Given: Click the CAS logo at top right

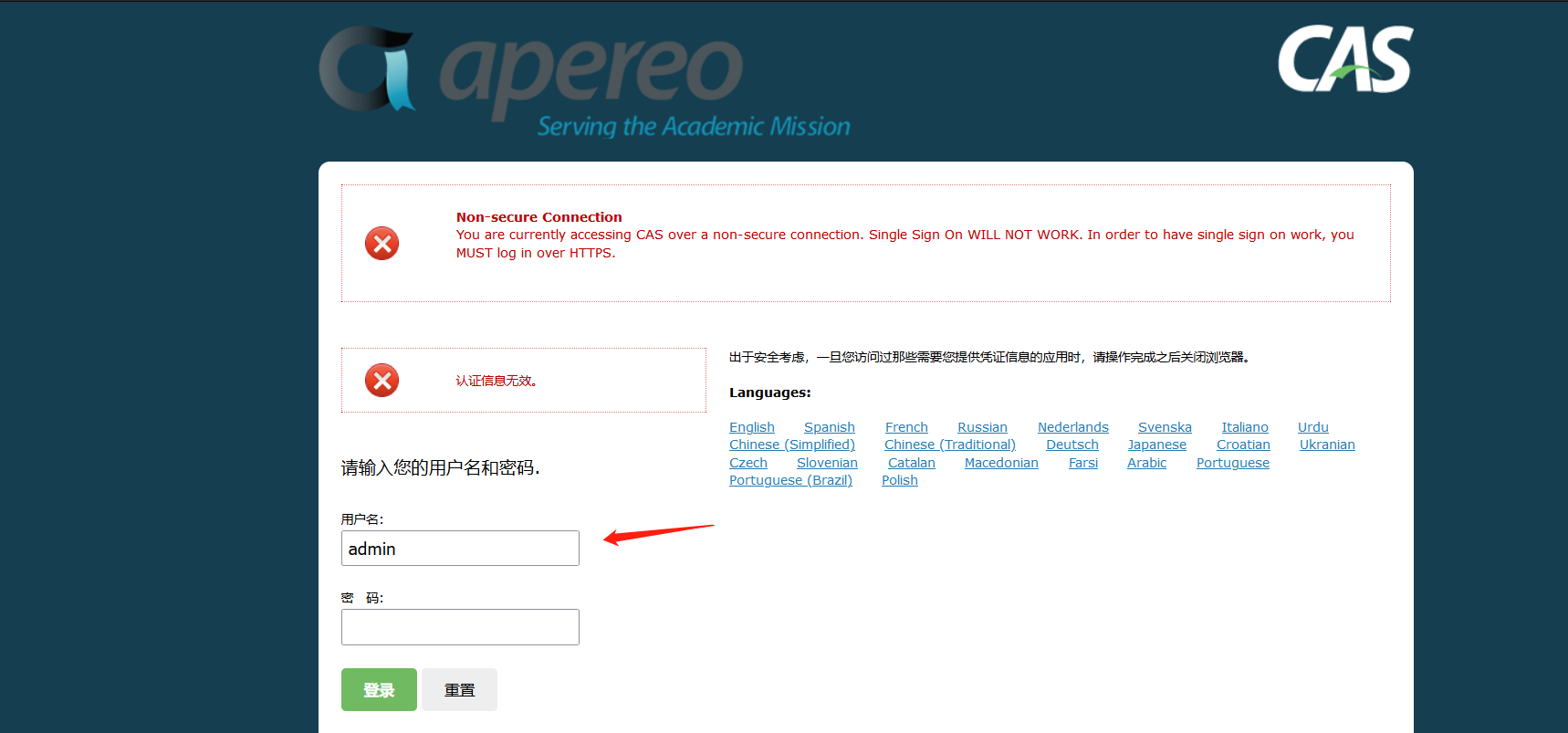Looking at the screenshot, I should coord(1345,59).
